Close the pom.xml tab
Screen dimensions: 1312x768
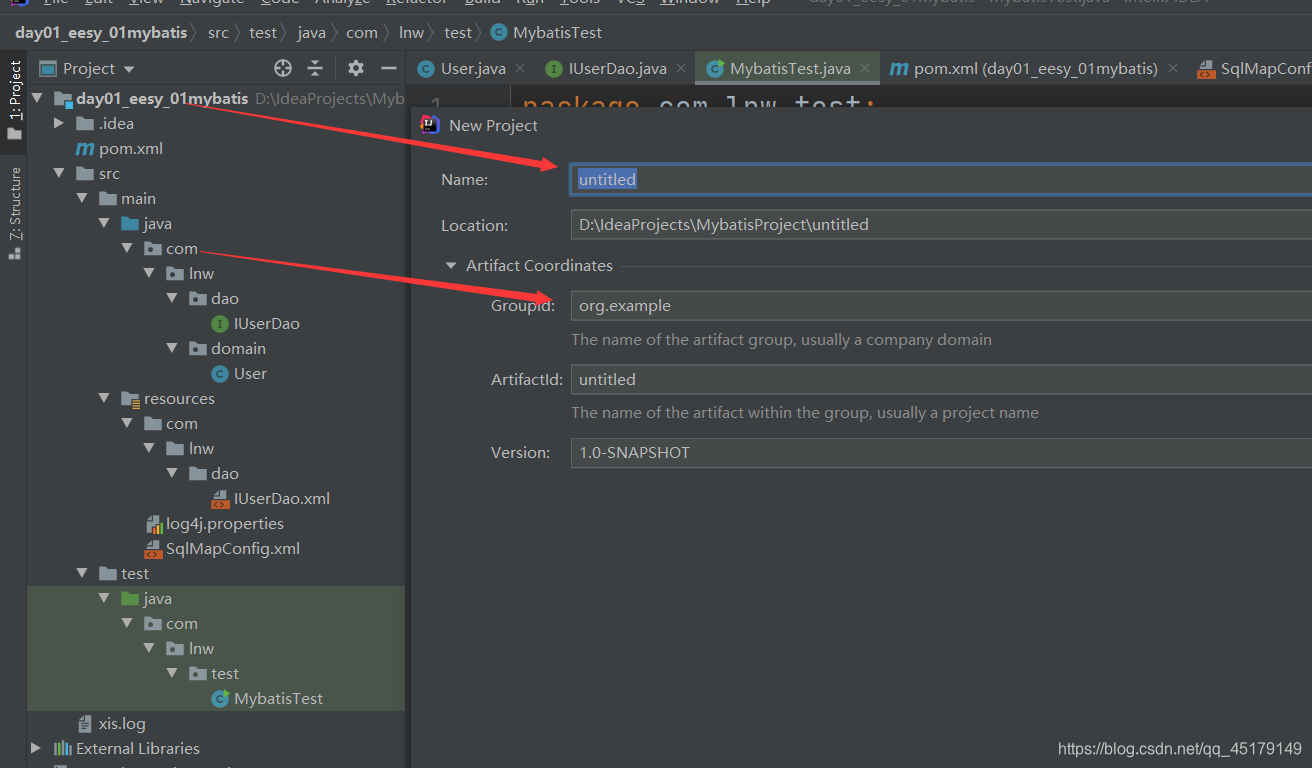(x=1173, y=68)
